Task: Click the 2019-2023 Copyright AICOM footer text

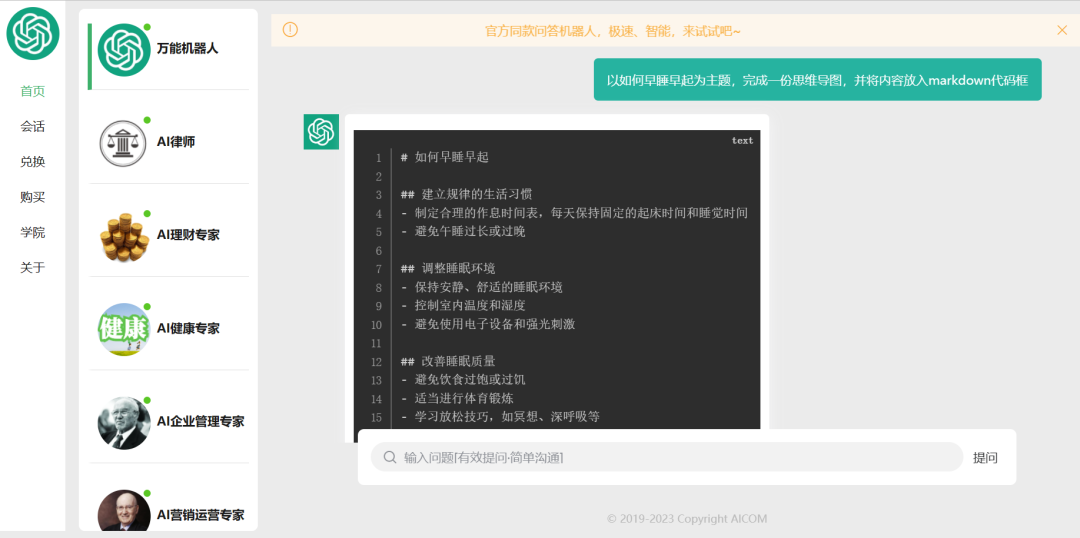Action: click(687, 519)
